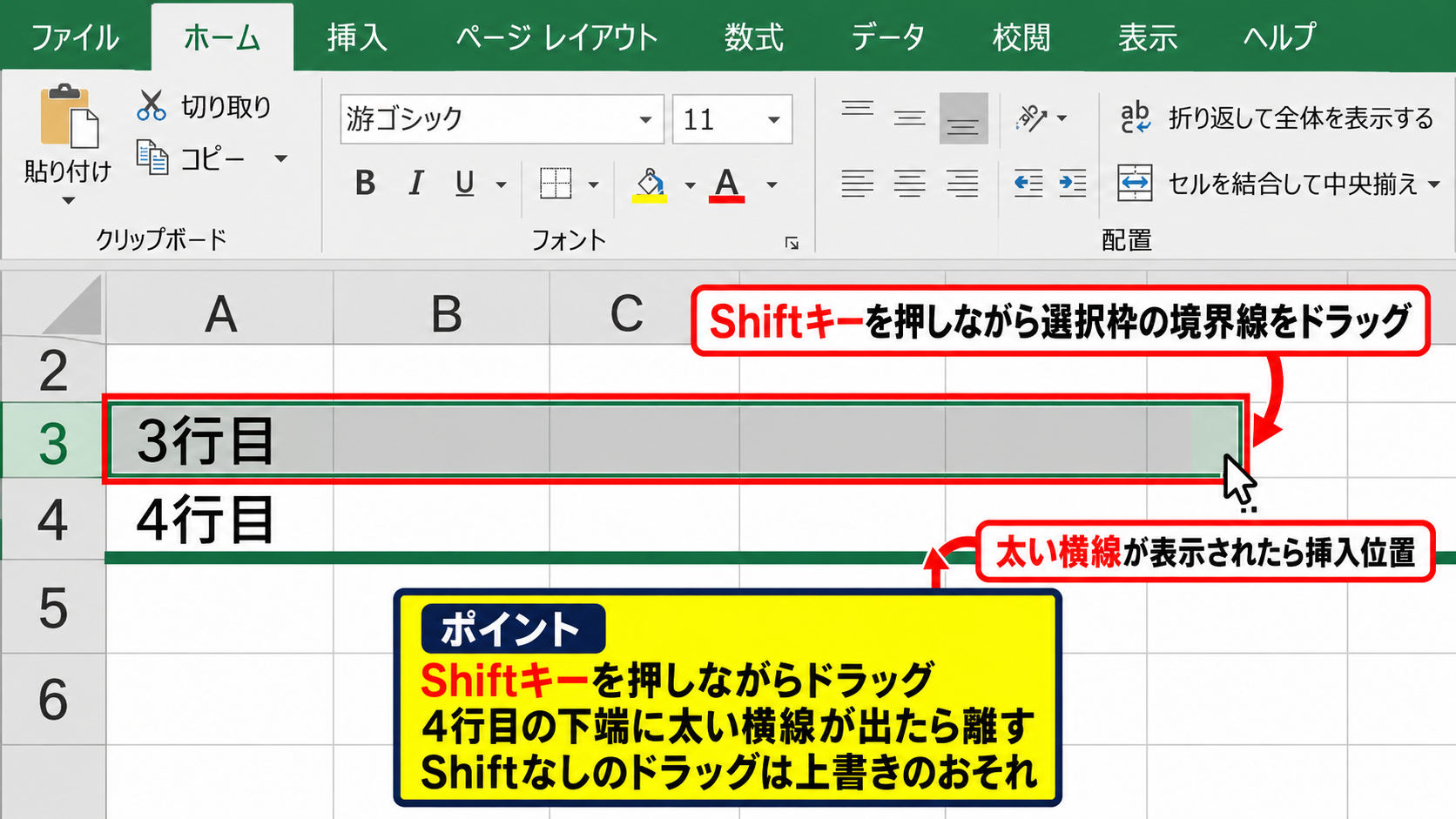
Task: Click the Copy (コピー) icon
Action: 152,158
